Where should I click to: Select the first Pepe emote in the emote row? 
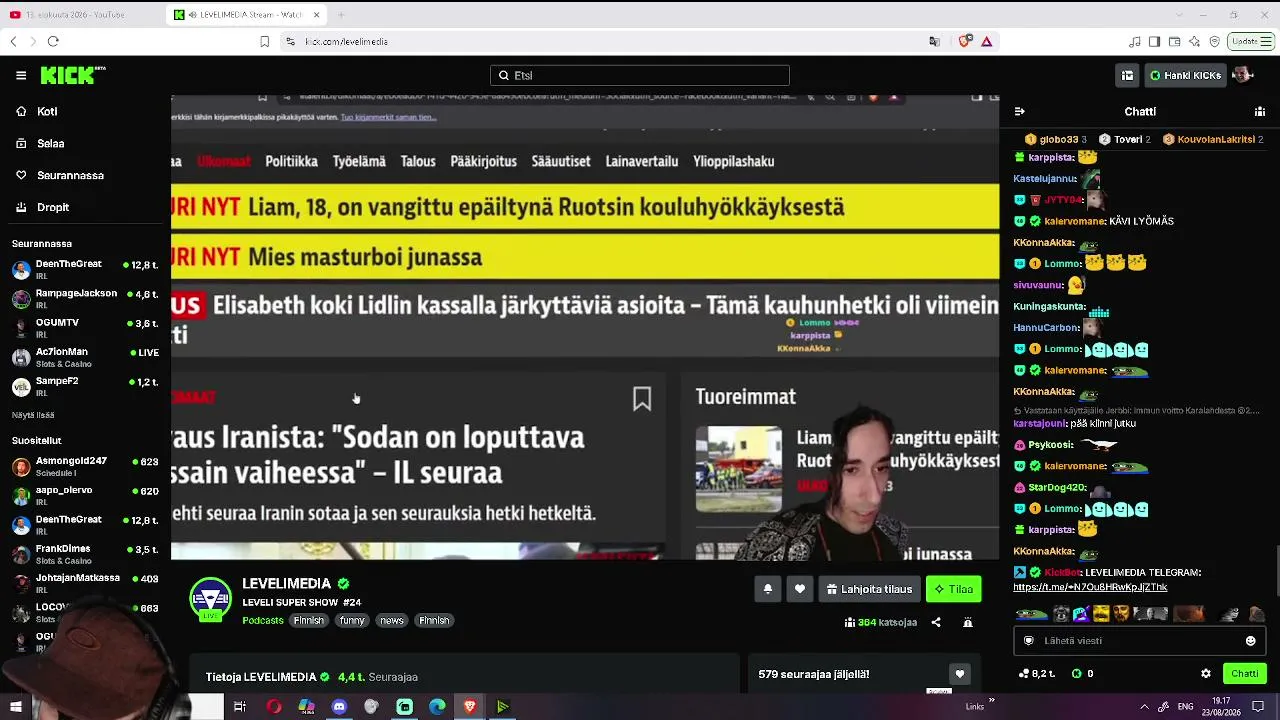click(x=1030, y=614)
